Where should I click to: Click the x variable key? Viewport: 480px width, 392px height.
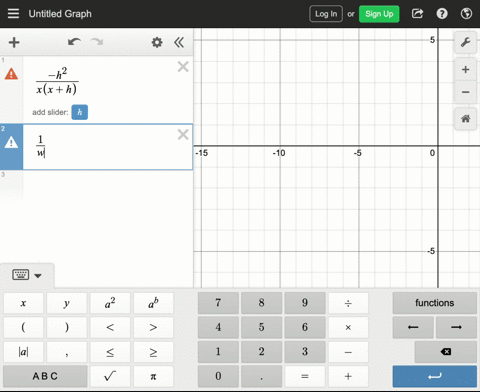point(23,303)
